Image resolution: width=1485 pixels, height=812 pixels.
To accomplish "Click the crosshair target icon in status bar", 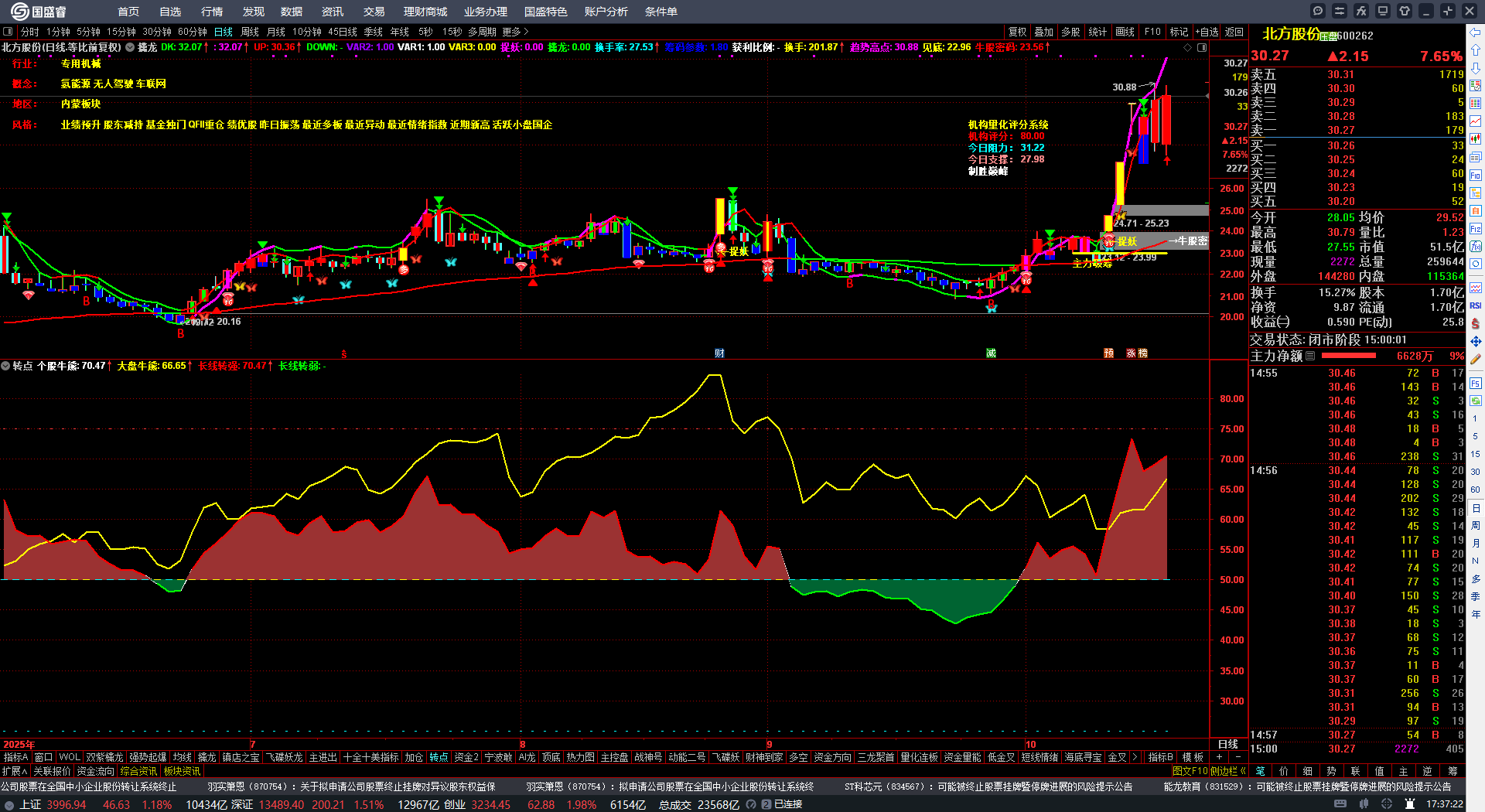I will click(x=1388, y=804).
